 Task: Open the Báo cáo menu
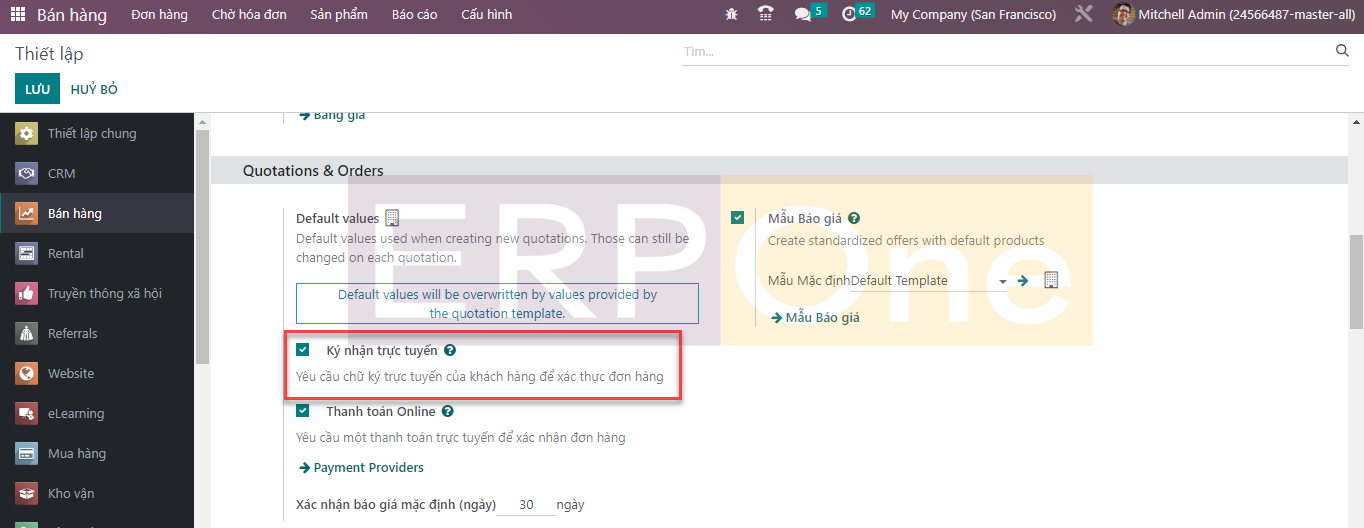pos(414,15)
